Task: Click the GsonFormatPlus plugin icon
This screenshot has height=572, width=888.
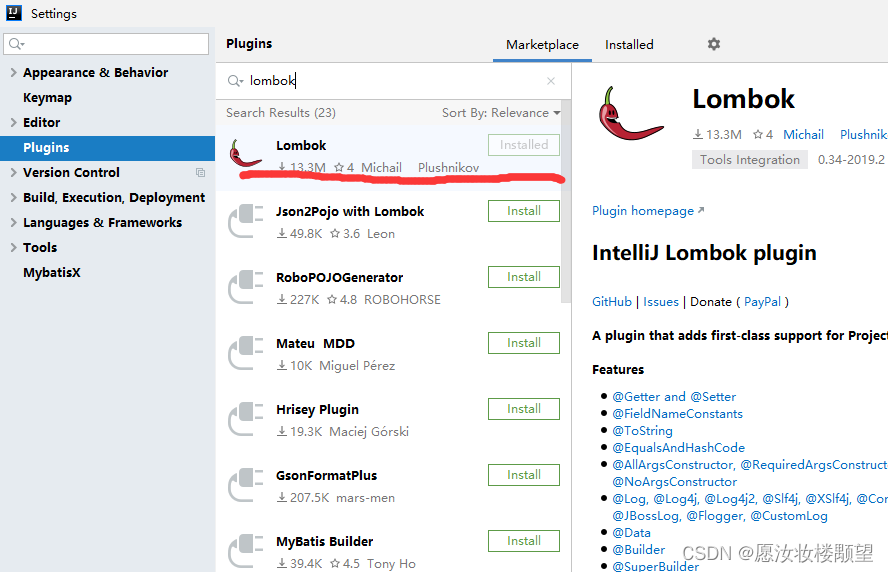Action: tap(246, 485)
